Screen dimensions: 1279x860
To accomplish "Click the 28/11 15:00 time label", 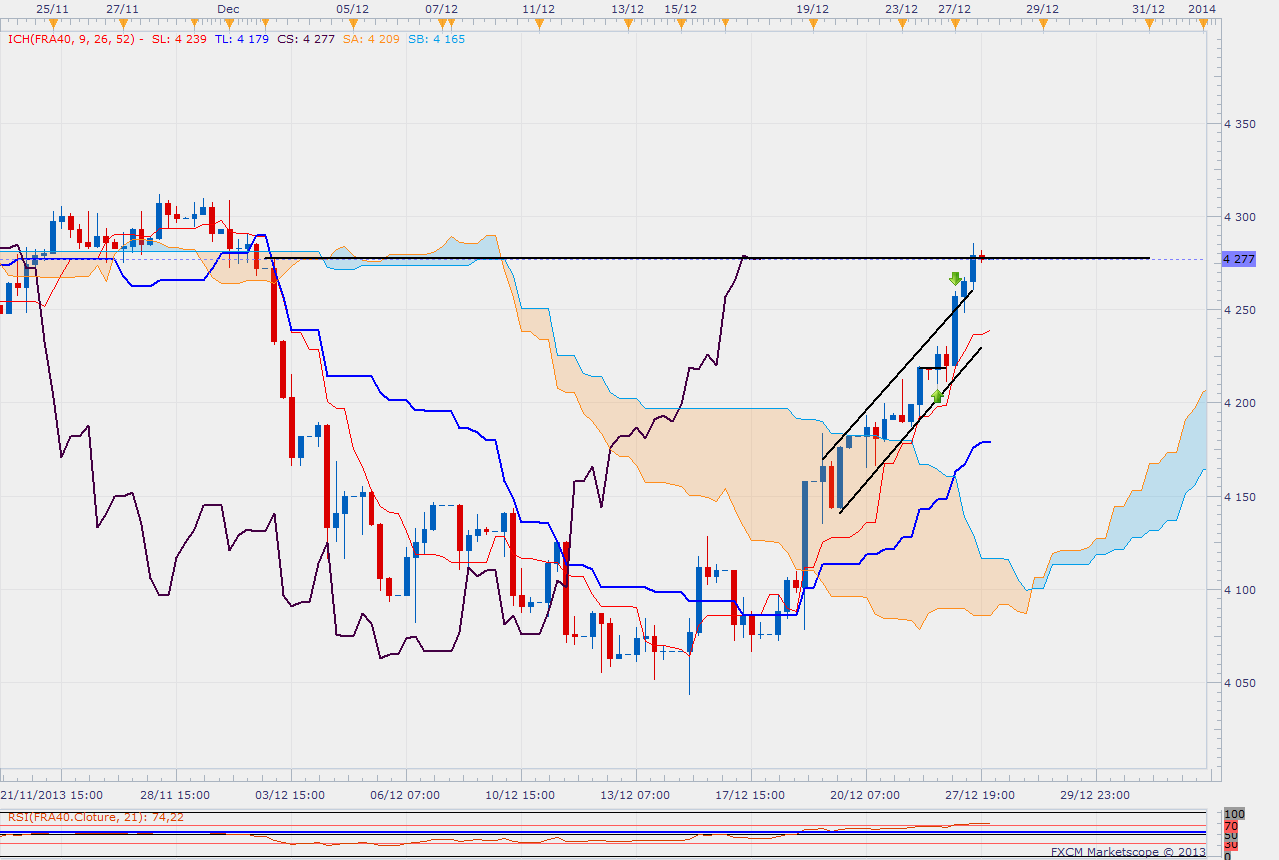I will click(176, 795).
